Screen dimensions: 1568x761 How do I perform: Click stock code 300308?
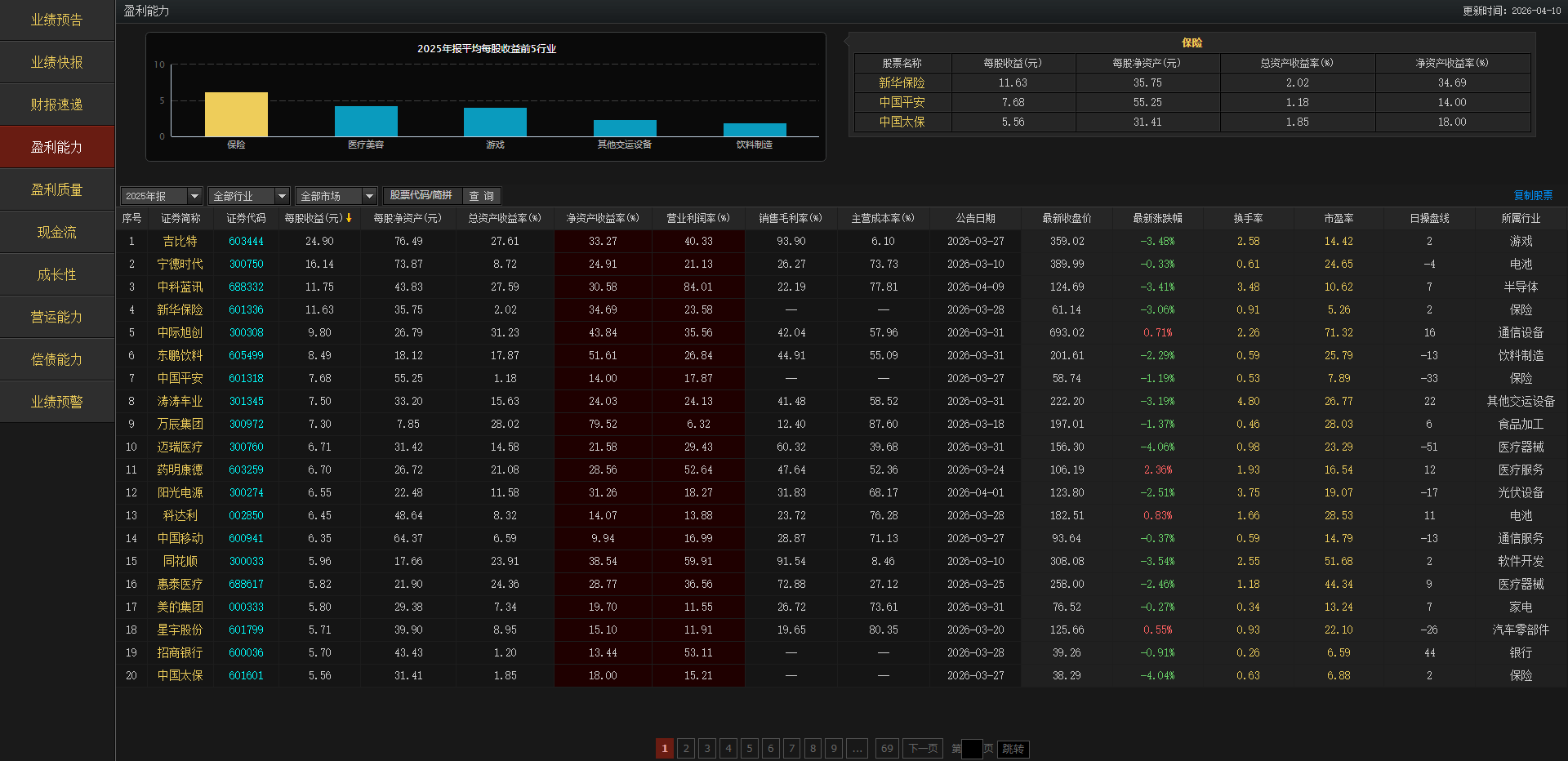pyautogui.click(x=246, y=333)
